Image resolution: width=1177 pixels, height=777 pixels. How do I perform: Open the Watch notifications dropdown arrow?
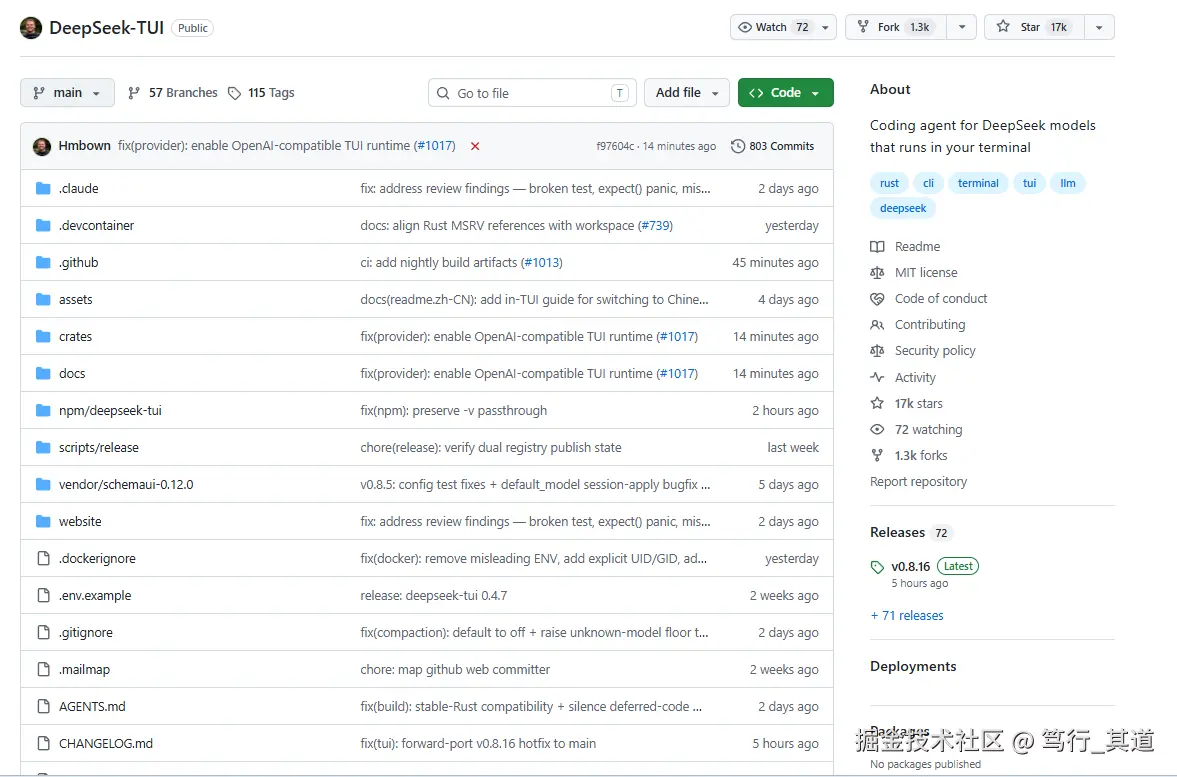click(826, 27)
